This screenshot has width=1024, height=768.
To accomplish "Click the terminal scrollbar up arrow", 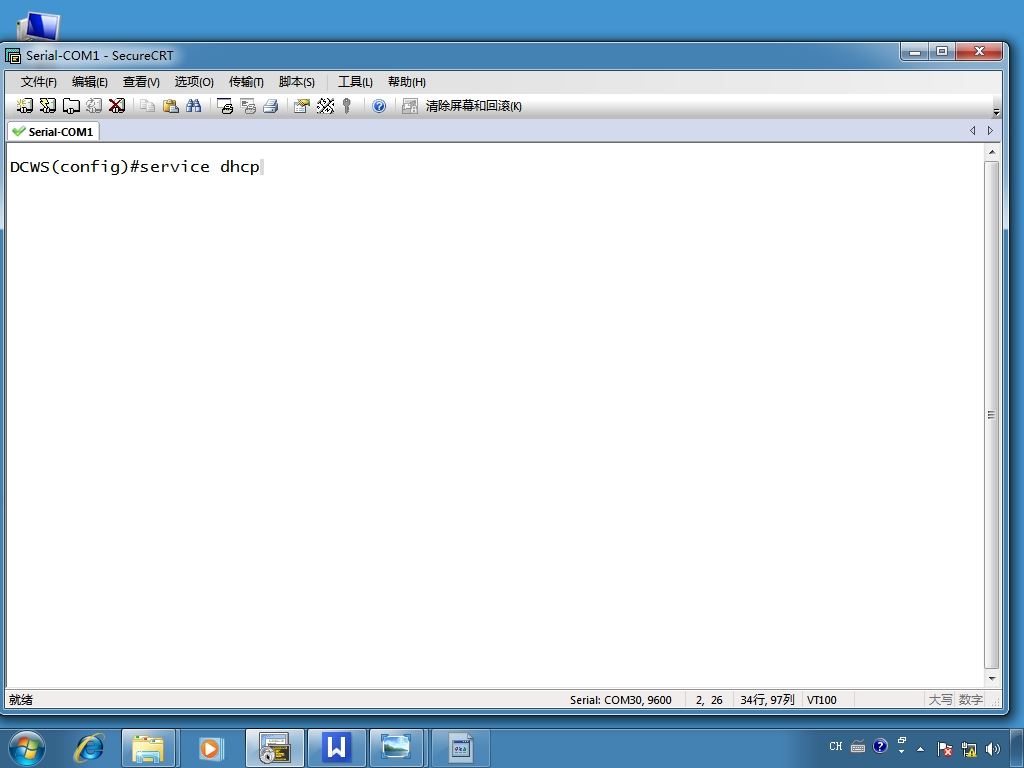I will [992, 152].
